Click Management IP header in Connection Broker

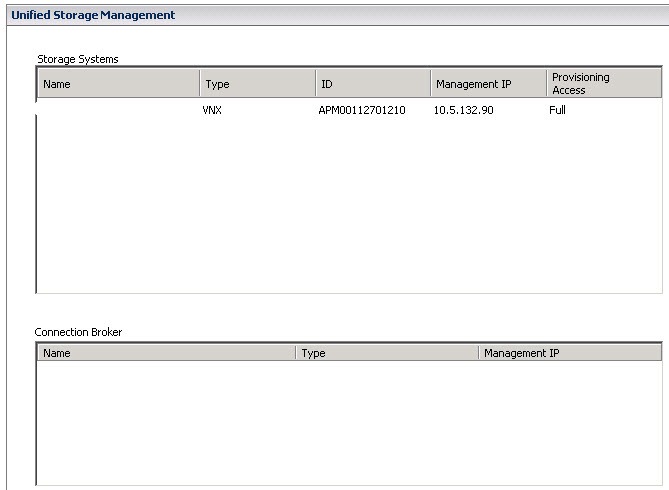(568, 353)
